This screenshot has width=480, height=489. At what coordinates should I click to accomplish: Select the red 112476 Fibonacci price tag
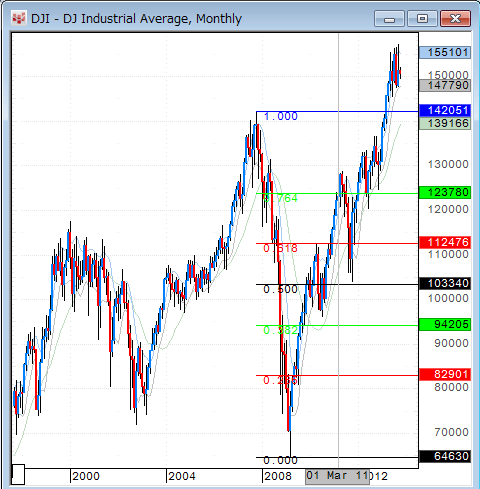point(445,242)
